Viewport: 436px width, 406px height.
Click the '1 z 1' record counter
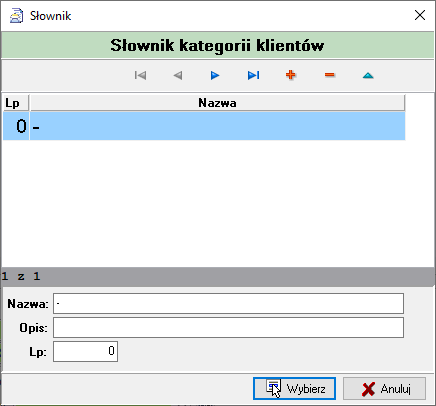click(x=21, y=276)
